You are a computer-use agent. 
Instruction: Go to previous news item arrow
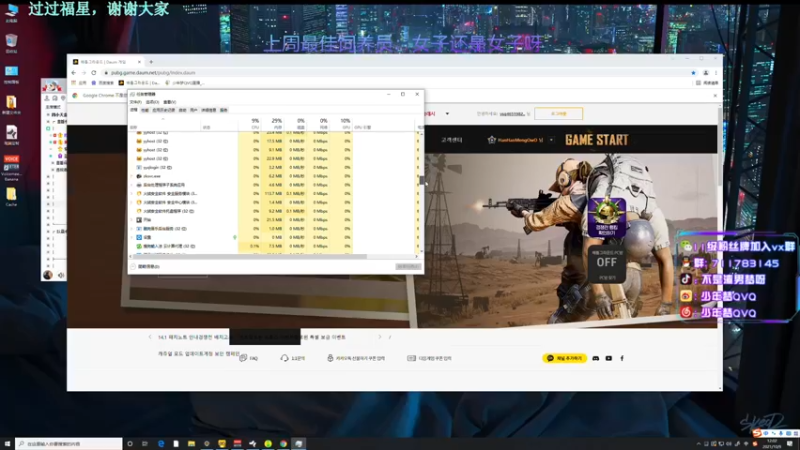pyautogui.click(x=150, y=337)
